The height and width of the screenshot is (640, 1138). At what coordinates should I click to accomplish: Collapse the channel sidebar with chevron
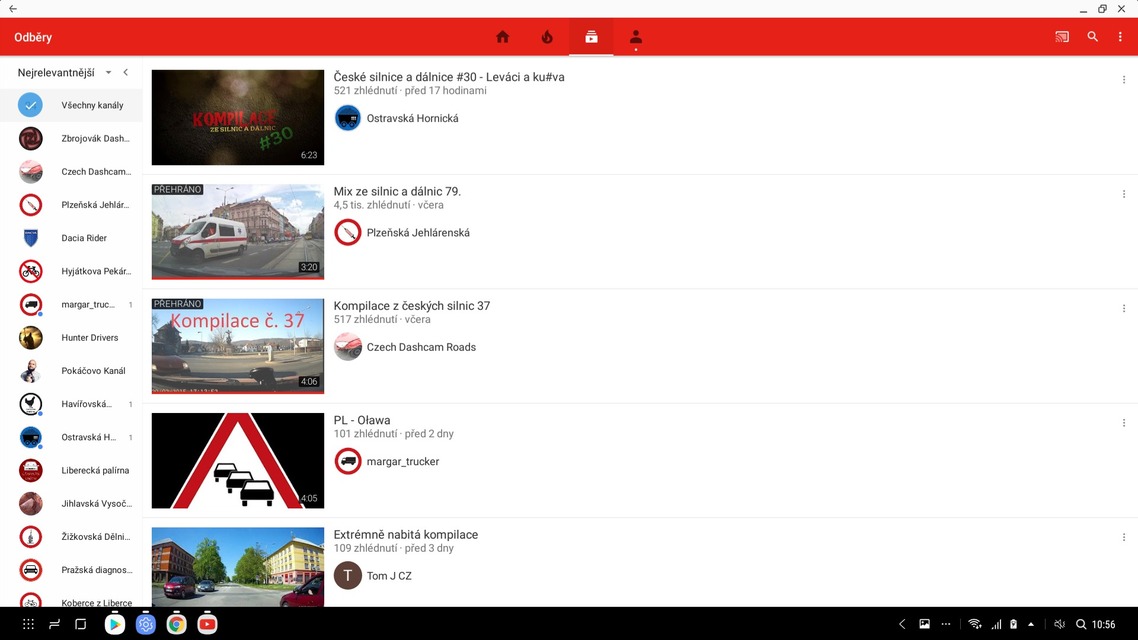[126, 72]
